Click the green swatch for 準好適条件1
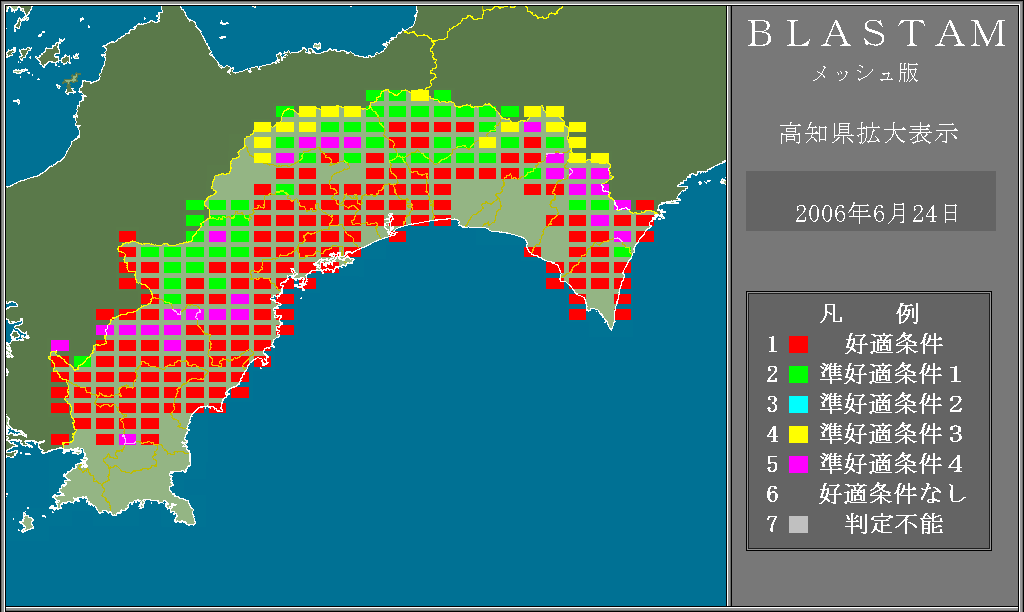 pyautogui.click(x=798, y=374)
